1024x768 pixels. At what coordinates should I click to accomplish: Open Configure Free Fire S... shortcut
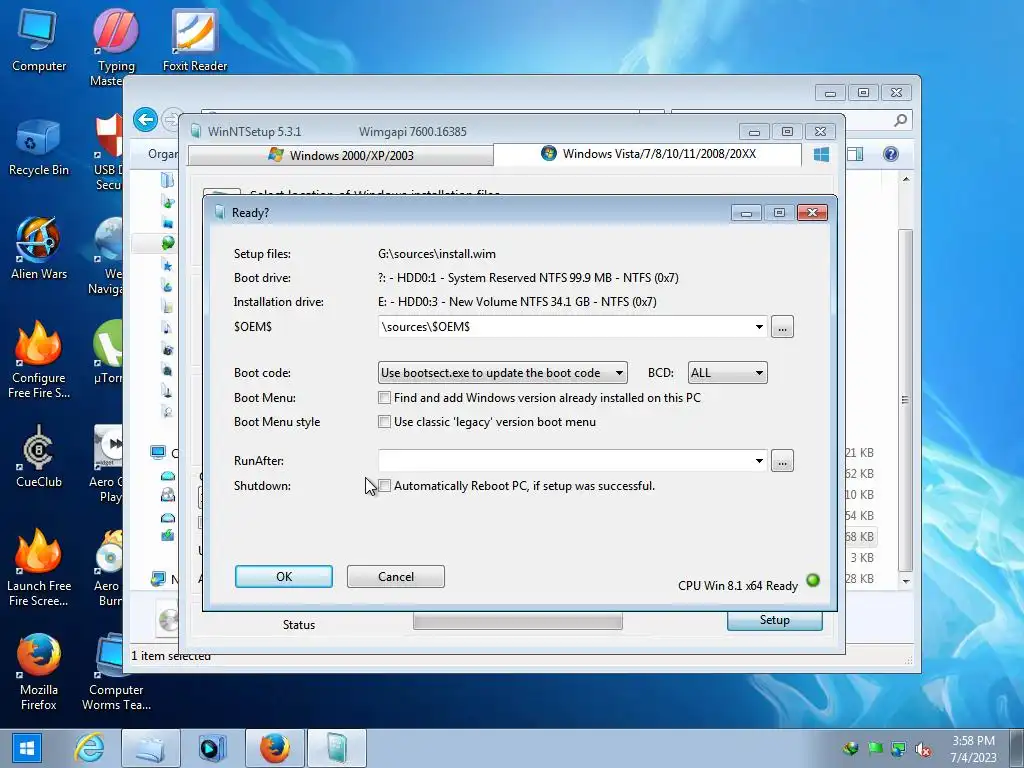click(x=39, y=360)
